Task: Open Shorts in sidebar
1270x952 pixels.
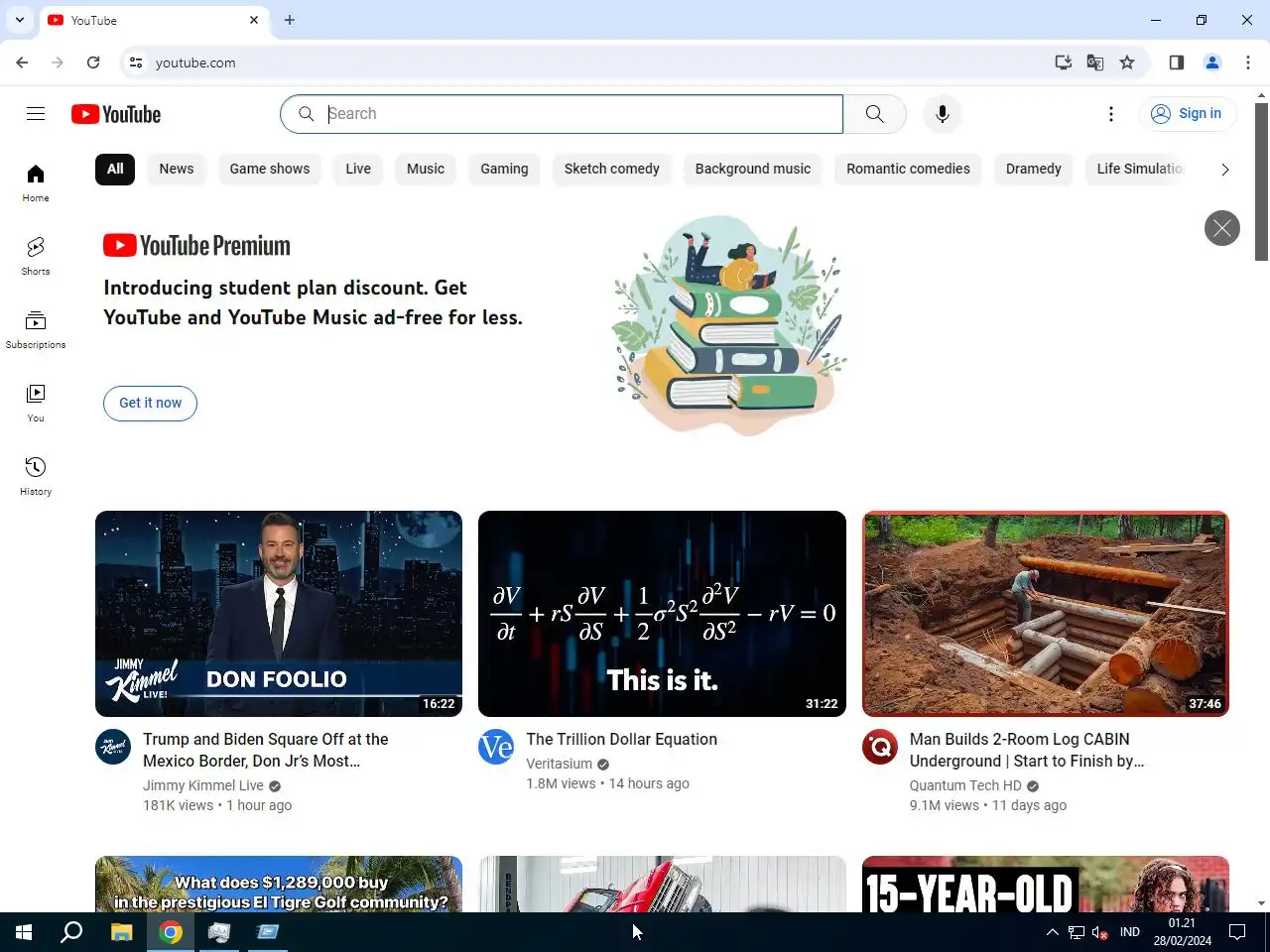Action: 36,257
